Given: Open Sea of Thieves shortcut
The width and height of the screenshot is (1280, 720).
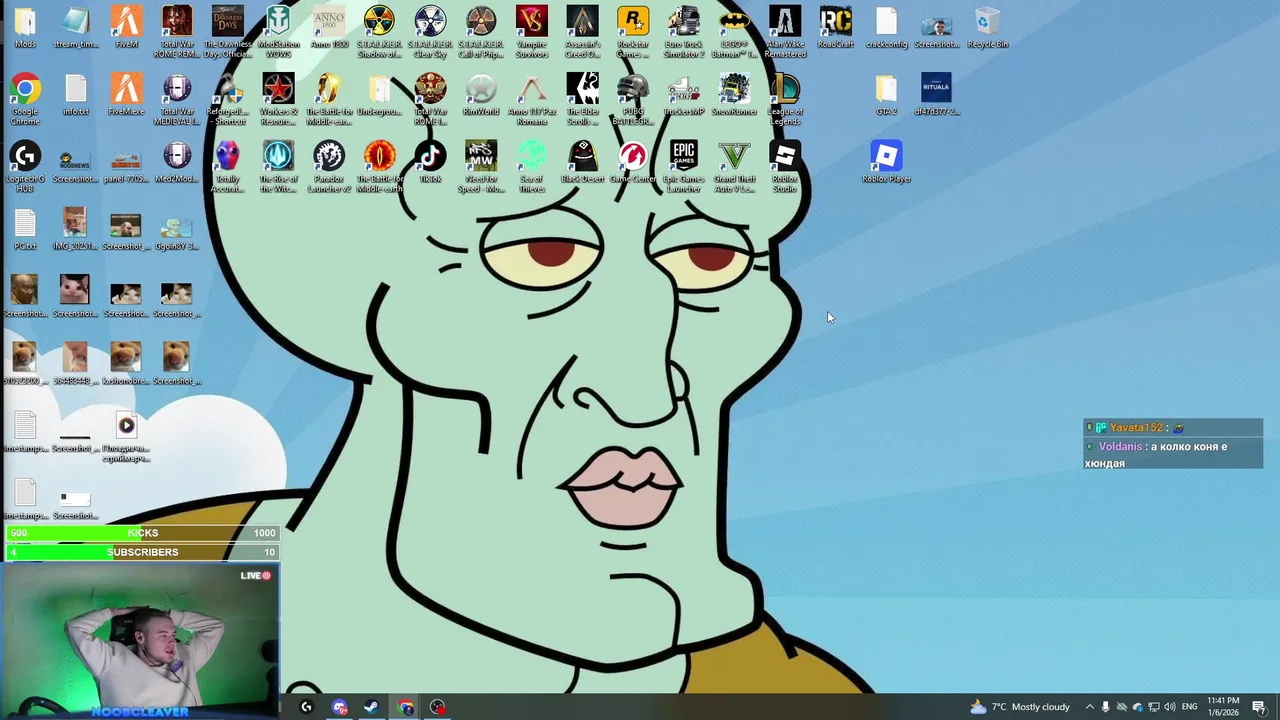Looking at the screenshot, I should click(x=532, y=166).
